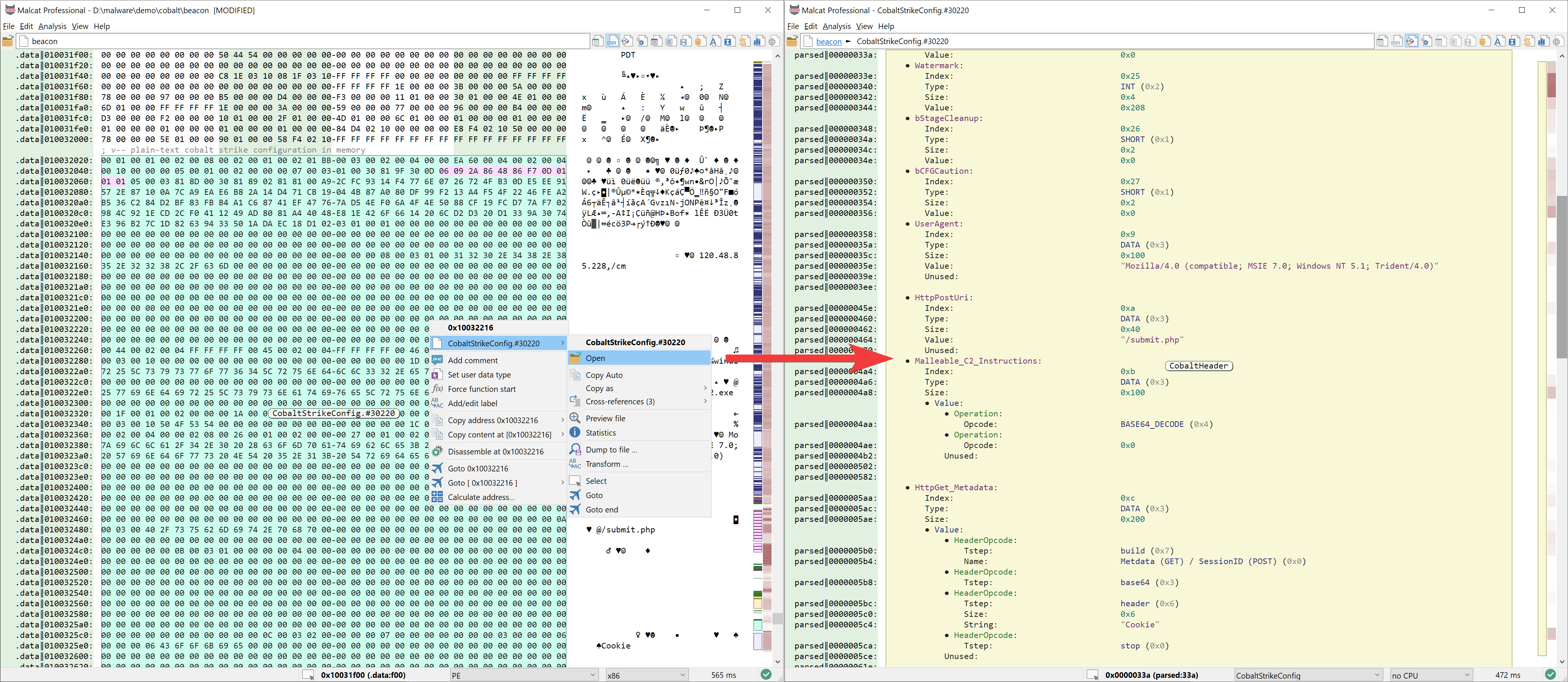The width and height of the screenshot is (1568, 682).
Task: Click the selection icon before 0x10031f00 in status bar
Action: tap(309, 675)
